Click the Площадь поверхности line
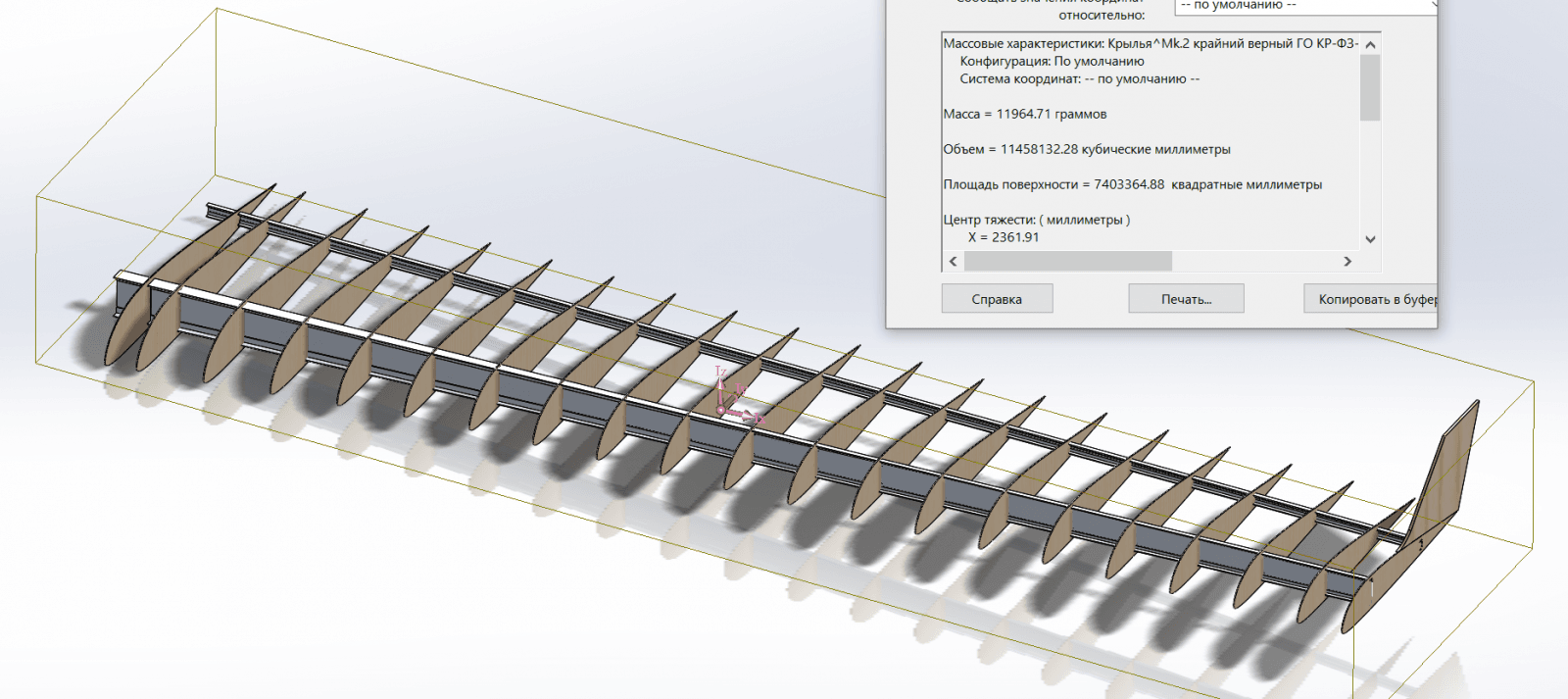This screenshot has height=699, width=1568. pos(1132,185)
